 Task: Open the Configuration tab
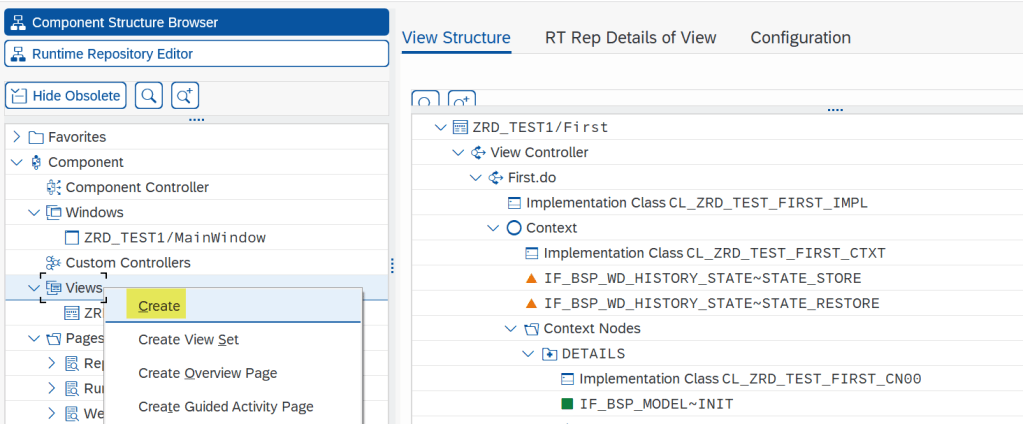(800, 38)
